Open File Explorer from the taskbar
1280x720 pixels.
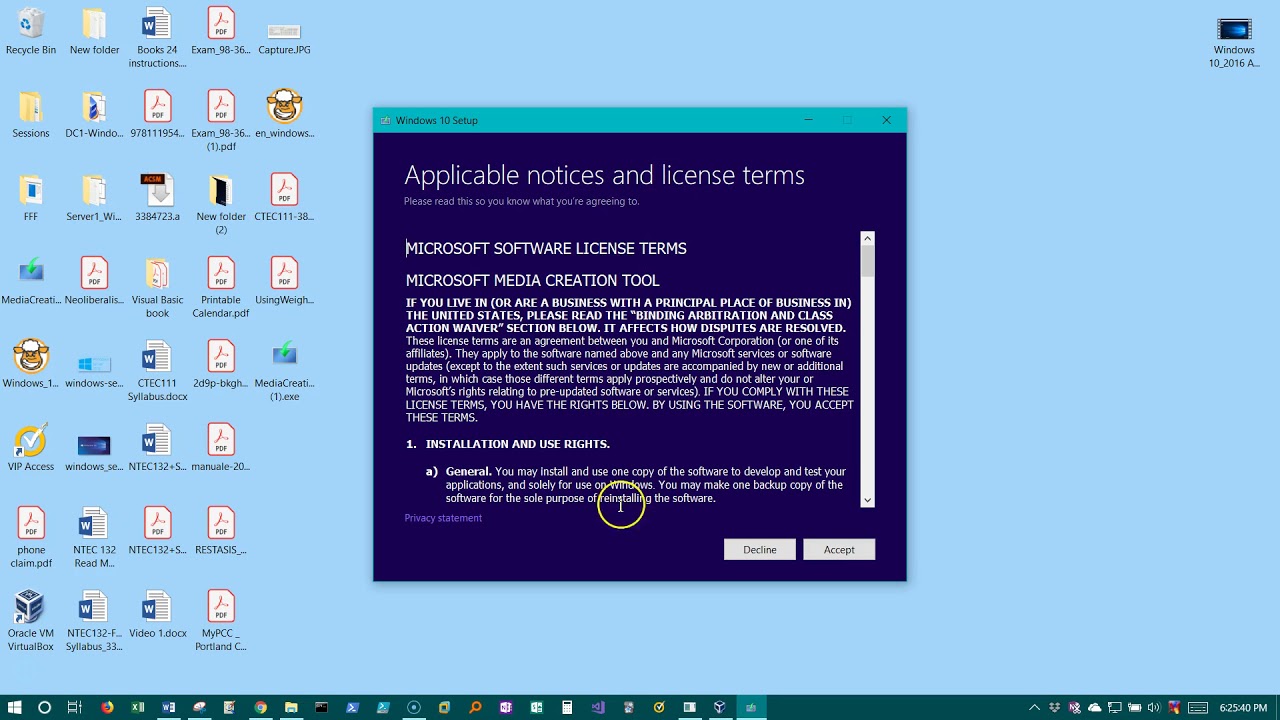pyautogui.click(x=291, y=707)
